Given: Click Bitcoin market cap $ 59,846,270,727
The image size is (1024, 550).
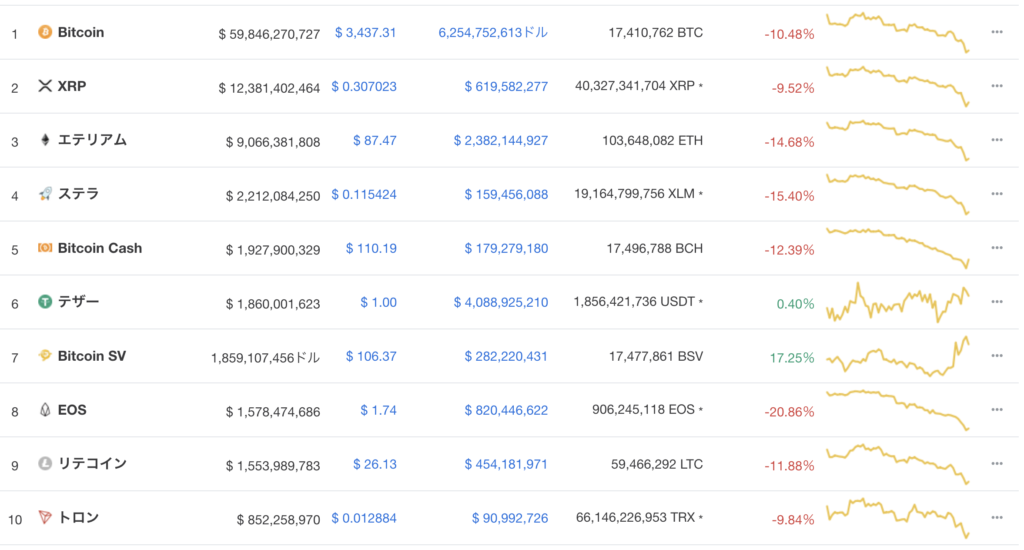Looking at the screenshot, I should tap(269, 34).
